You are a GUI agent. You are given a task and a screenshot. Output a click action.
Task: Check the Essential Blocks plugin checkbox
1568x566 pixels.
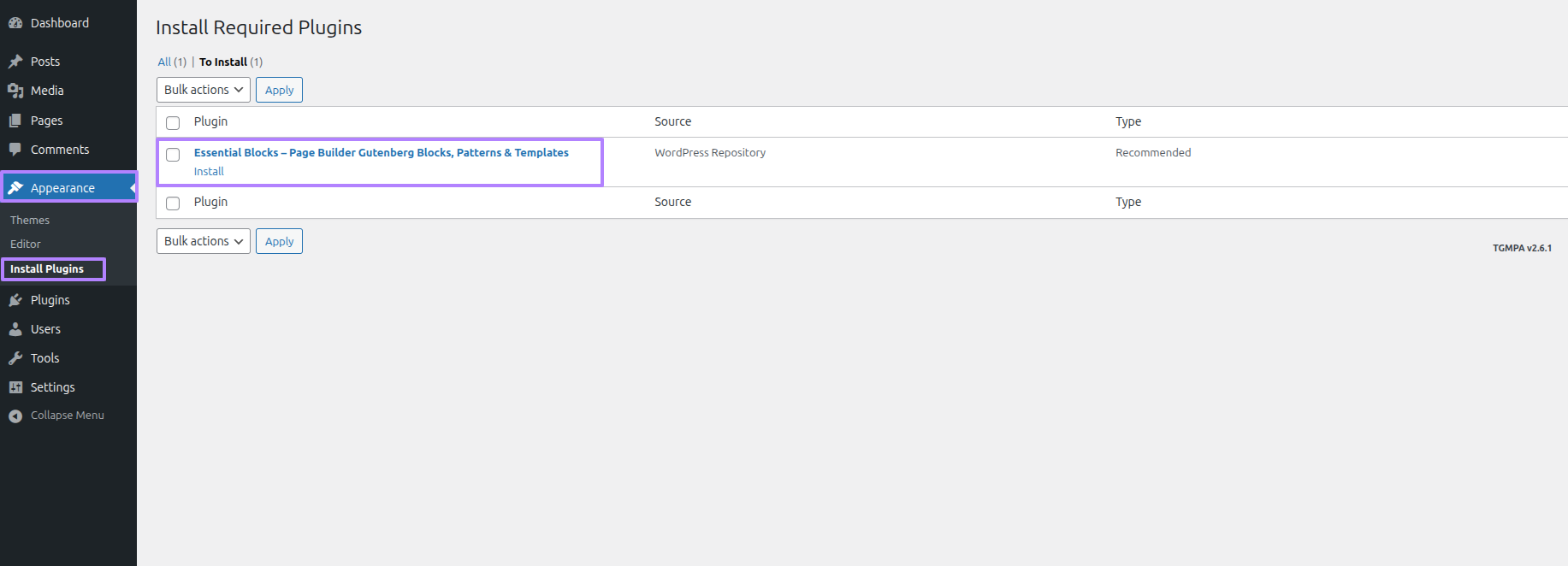click(x=173, y=155)
